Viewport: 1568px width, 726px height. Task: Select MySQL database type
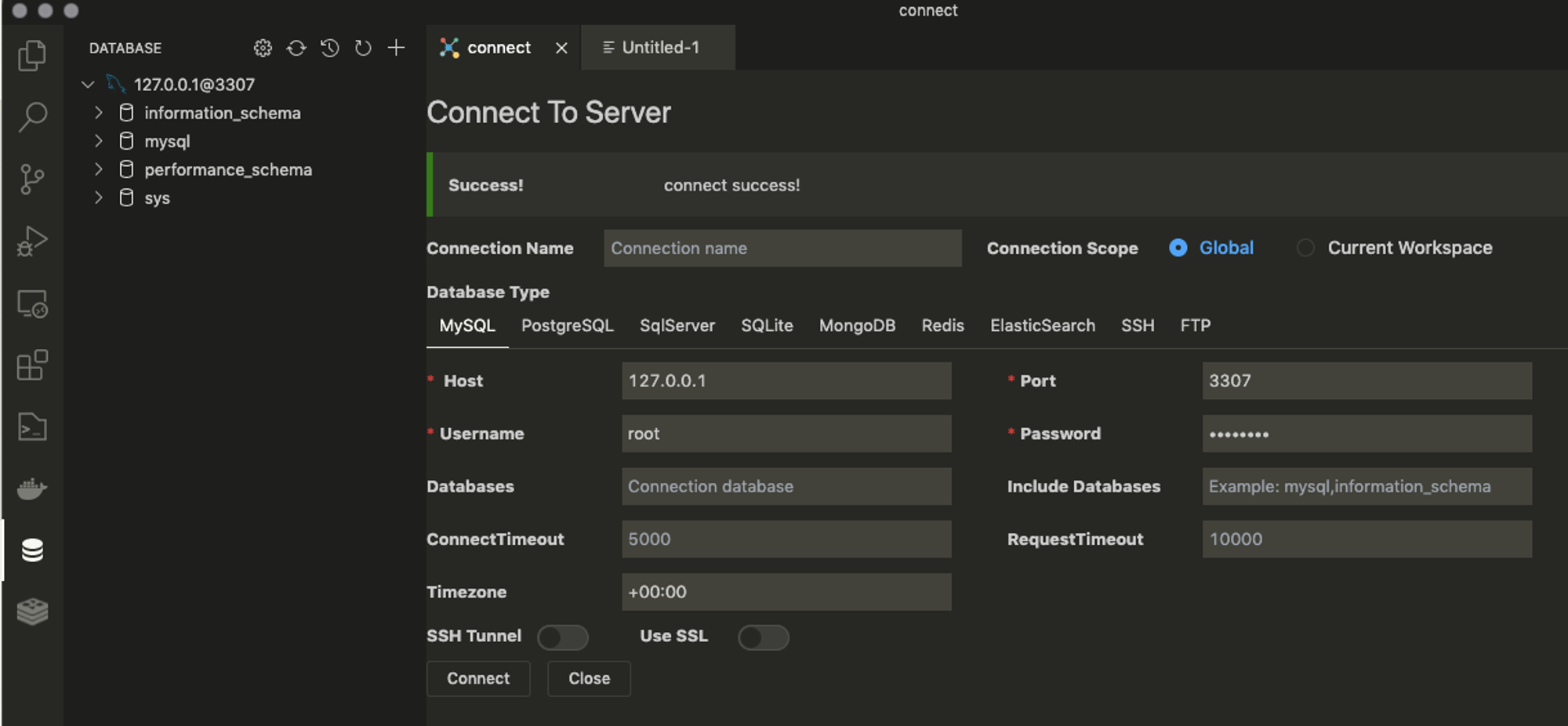tap(467, 325)
